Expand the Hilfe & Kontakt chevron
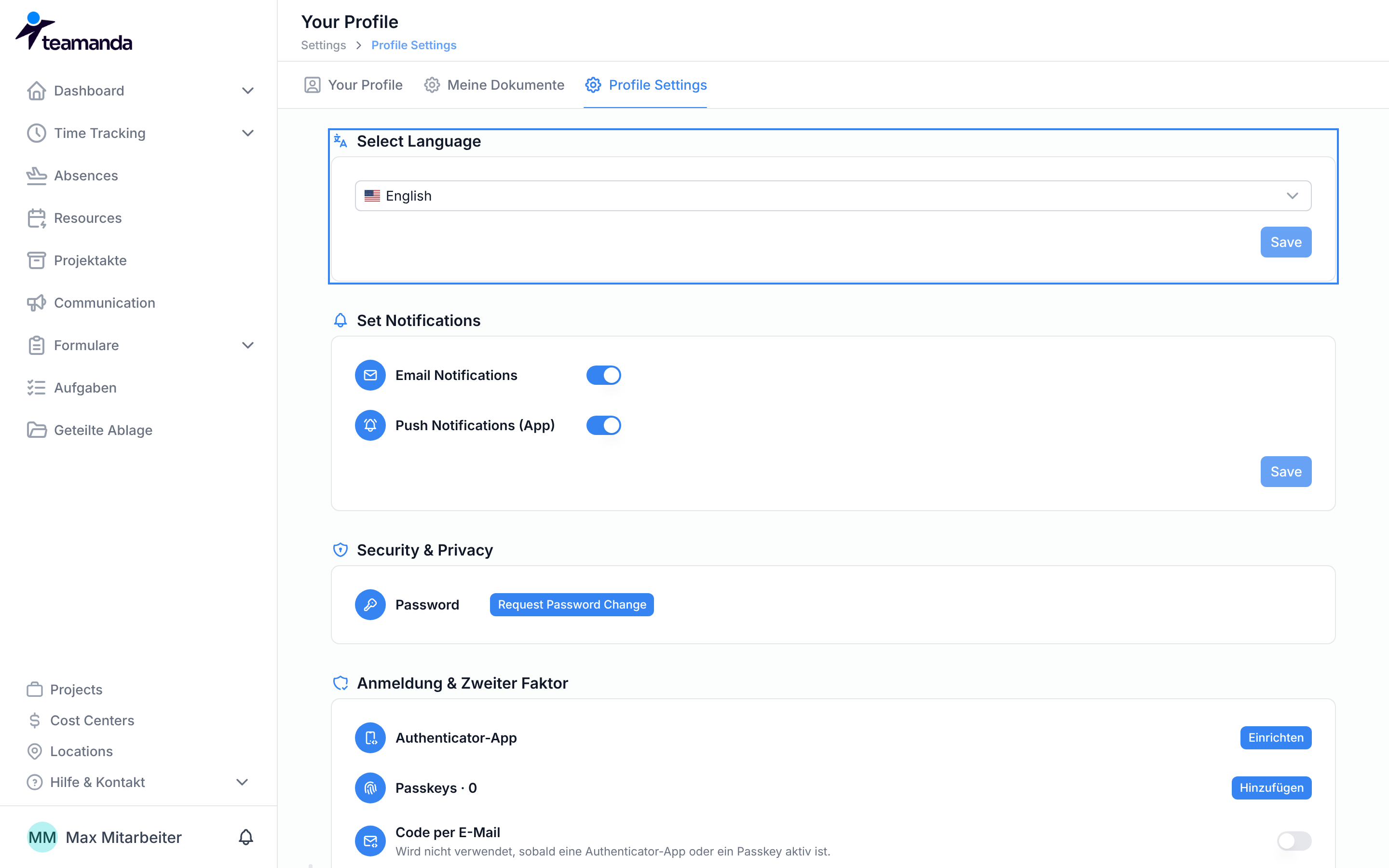The image size is (1389, 868). [x=242, y=783]
